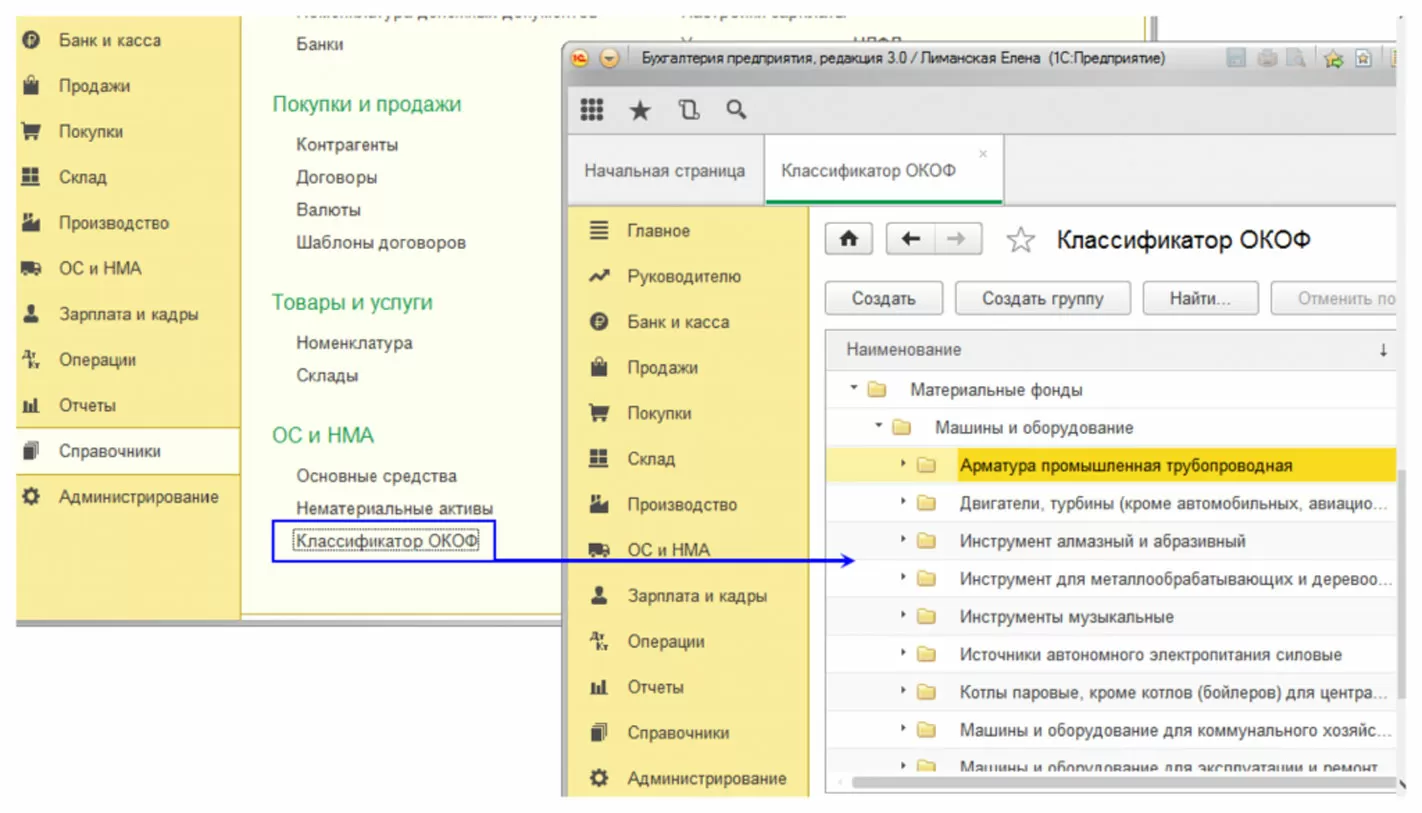Image resolution: width=1422 pixels, height=813 pixels.
Task: Select the Арматура промышленная трубопроводная row
Action: (1125, 465)
